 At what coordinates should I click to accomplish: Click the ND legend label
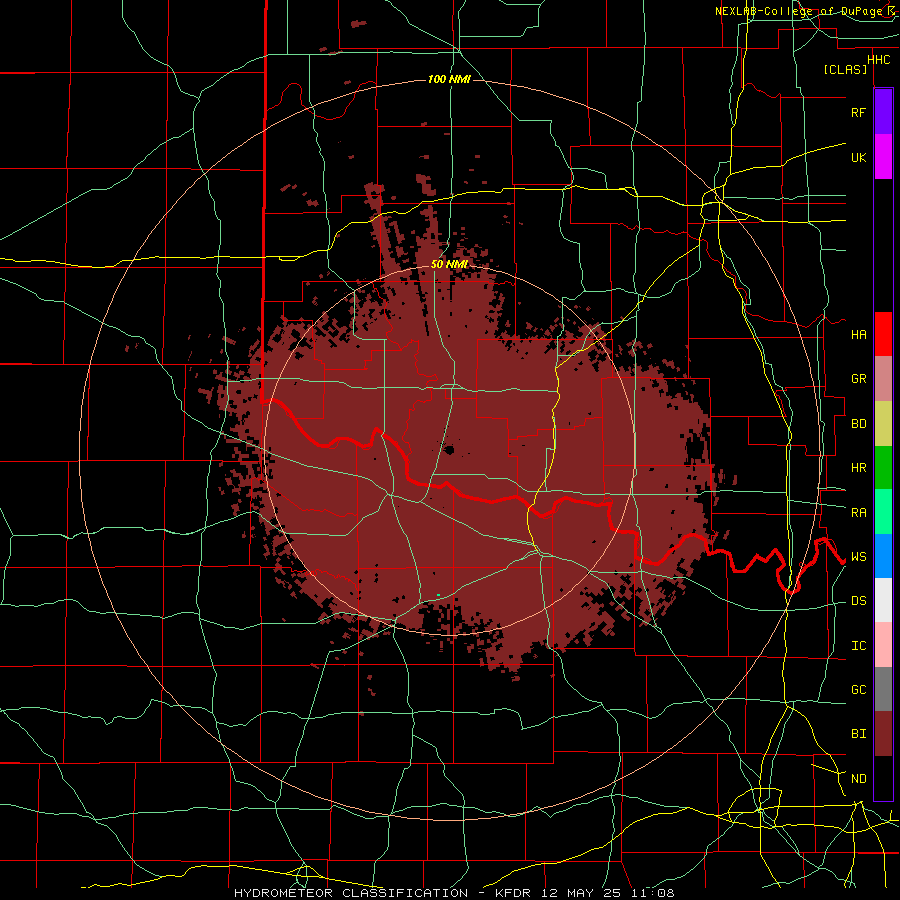click(x=858, y=779)
